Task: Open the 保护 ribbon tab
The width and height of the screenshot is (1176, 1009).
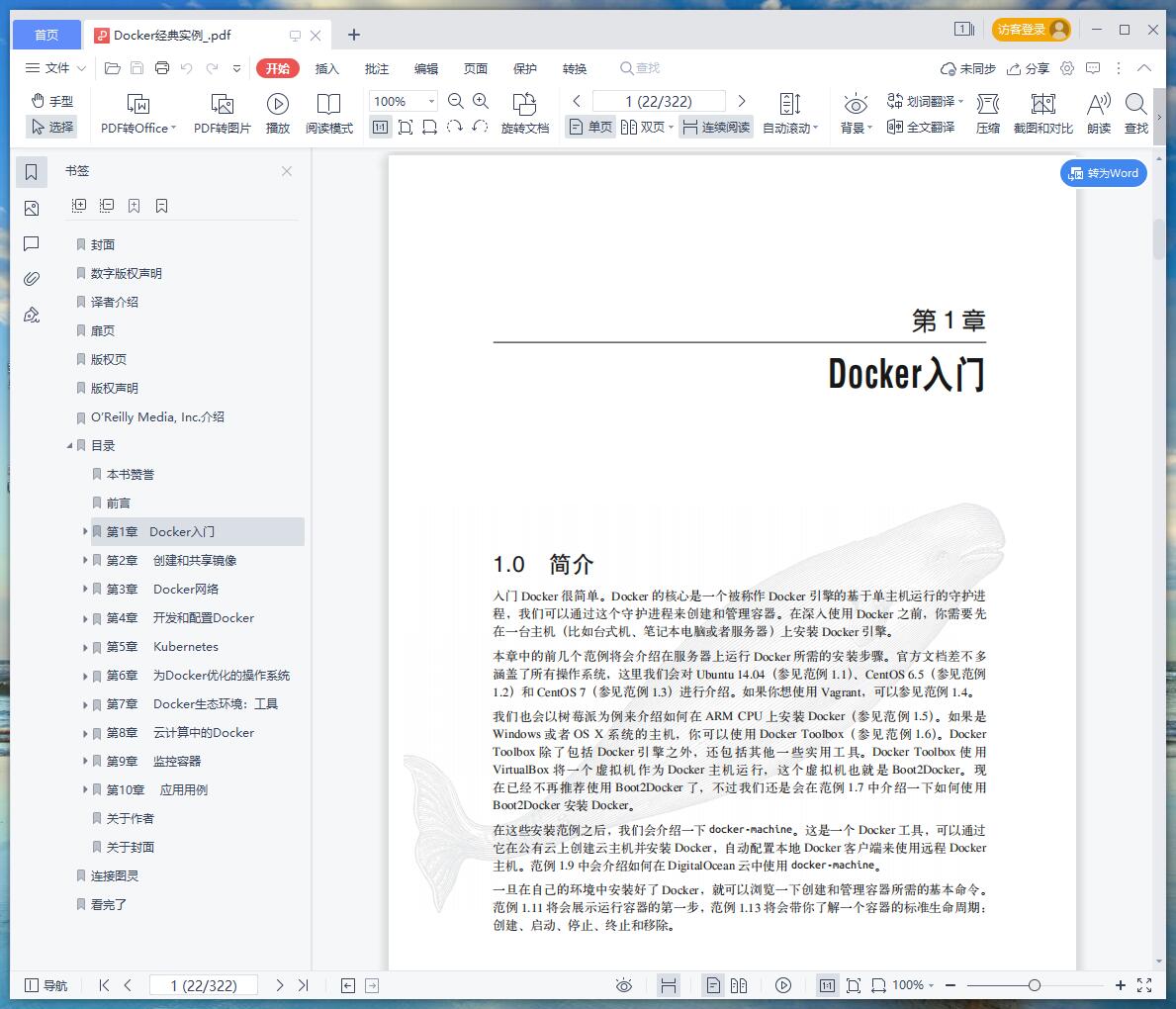Action: (525, 68)
